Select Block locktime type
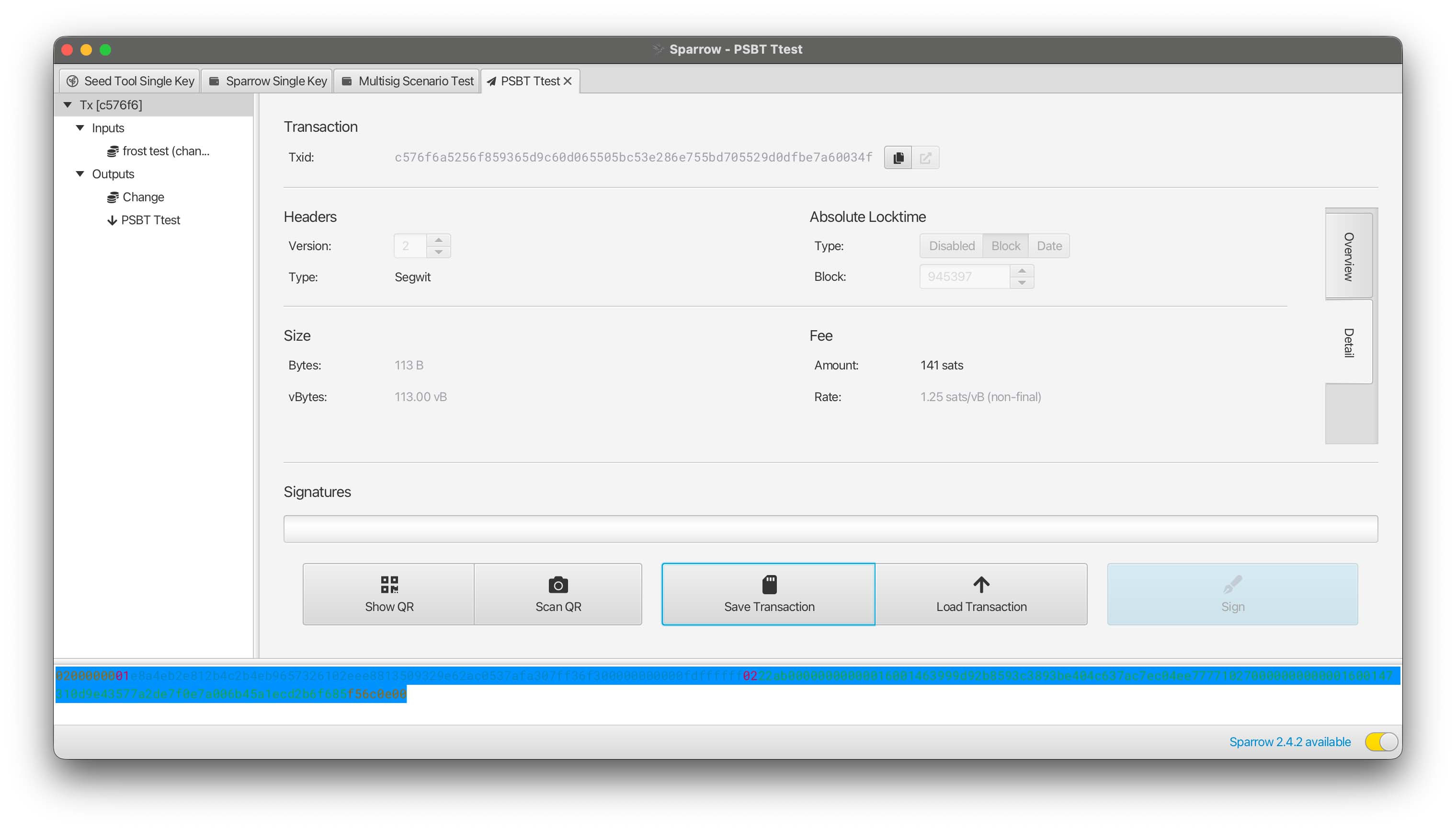Screen dimensions: 1456x830 [x=1005, y=246]
